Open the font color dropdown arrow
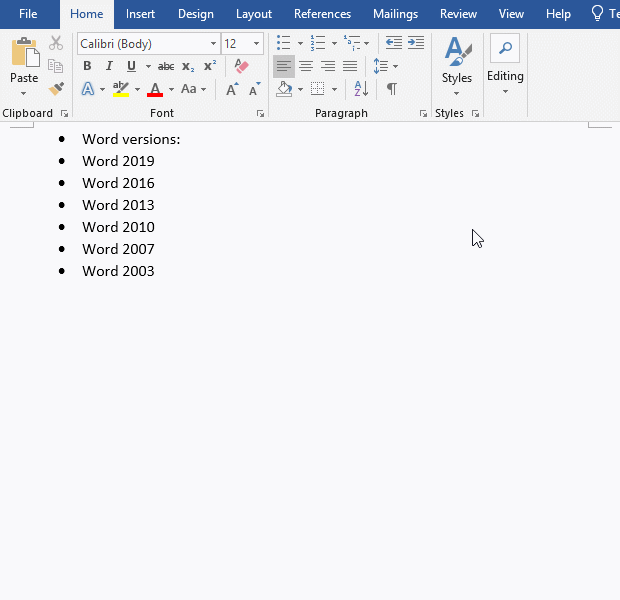The height and width of the screenshot is (600, 620). click(x=171, y=90)
